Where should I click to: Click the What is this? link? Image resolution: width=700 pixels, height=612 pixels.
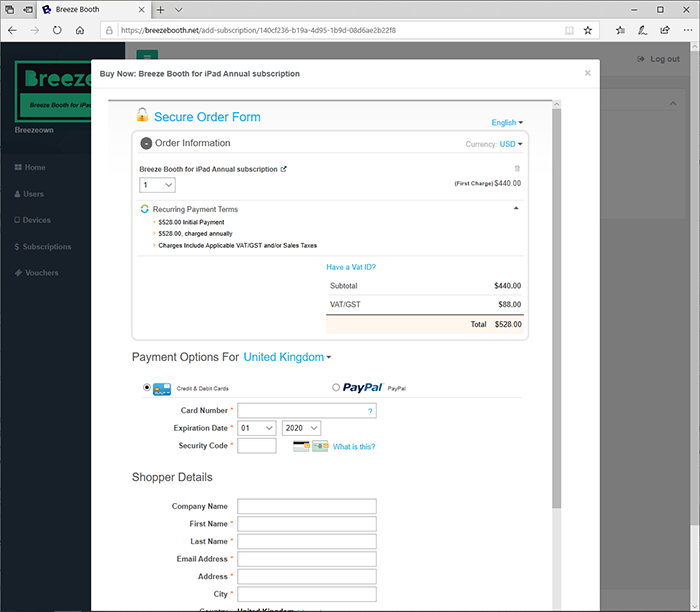click(354, 446)
